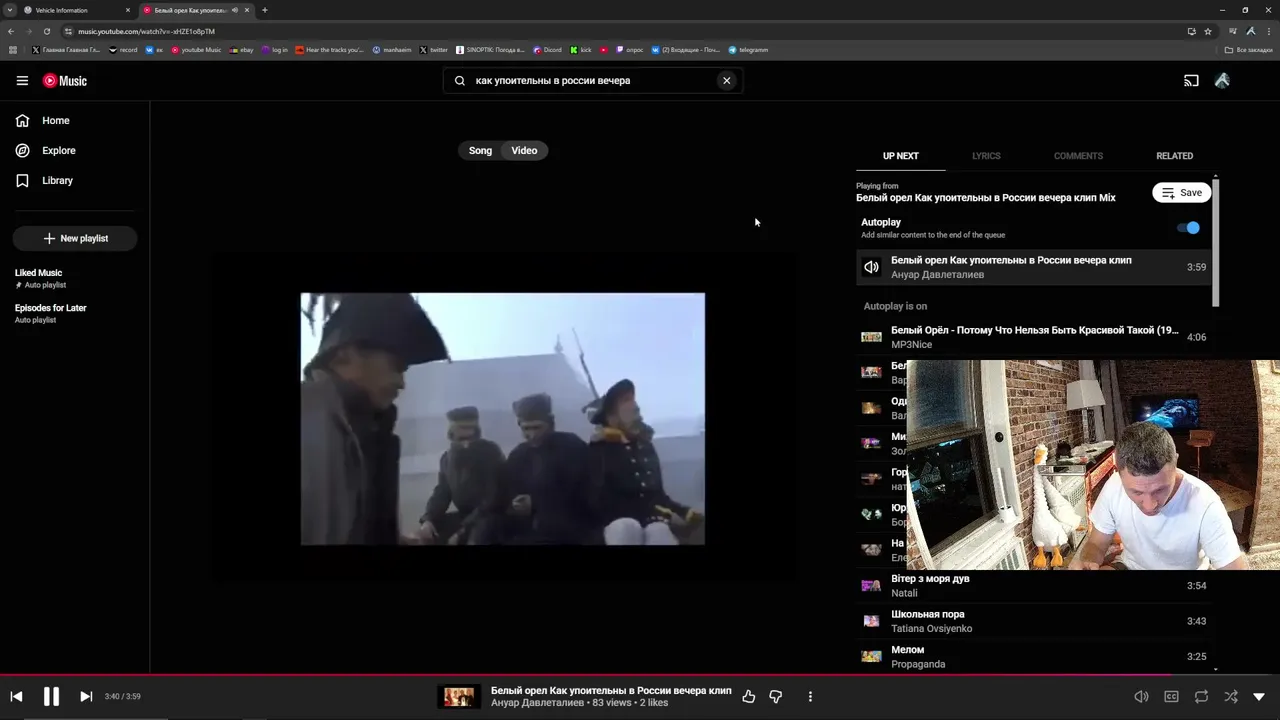Screen dimensions: 1280x720
Task: Skip to the previous track
Action: [x=16, y=697]
